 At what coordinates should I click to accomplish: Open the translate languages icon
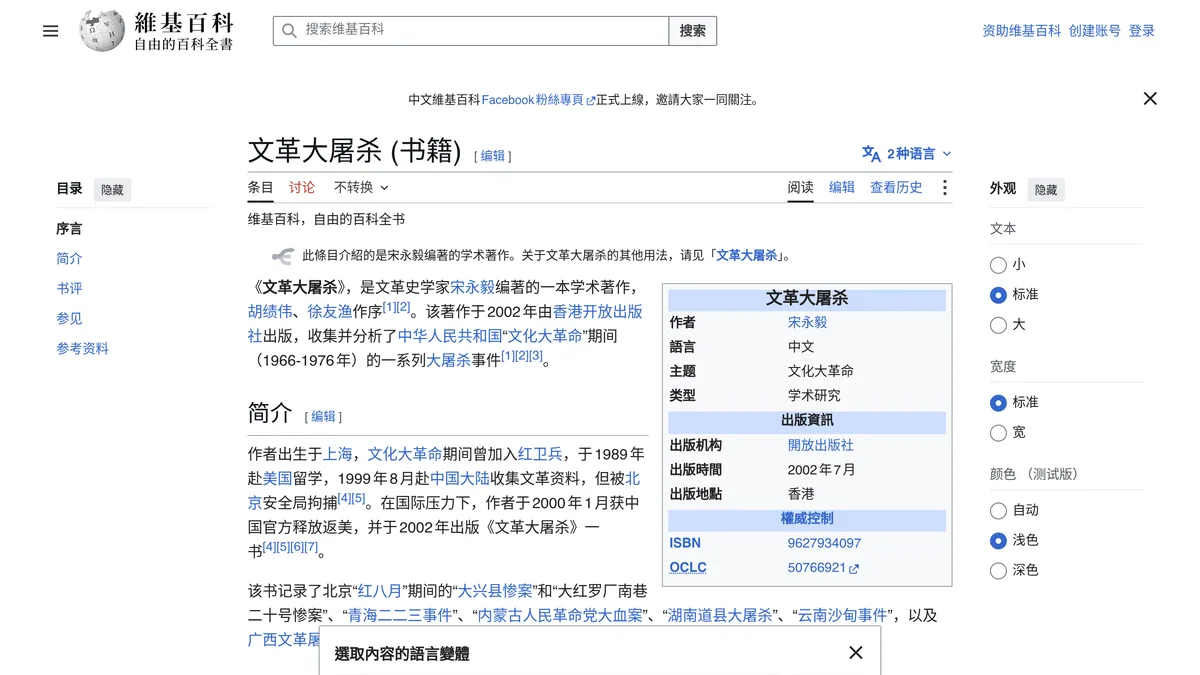click(x=871, y=154)
